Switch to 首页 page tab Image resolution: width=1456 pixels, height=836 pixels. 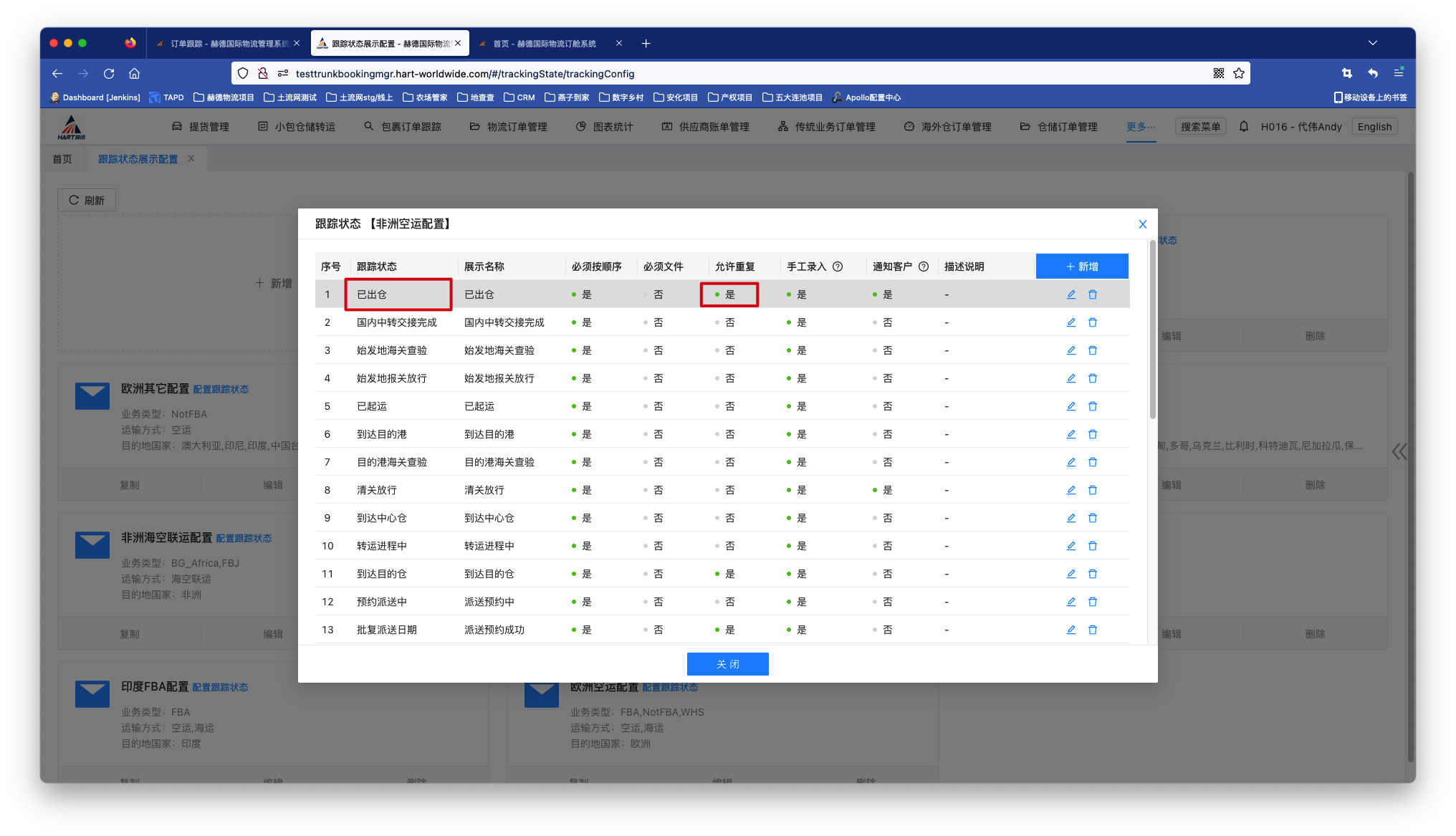[62, 159]
